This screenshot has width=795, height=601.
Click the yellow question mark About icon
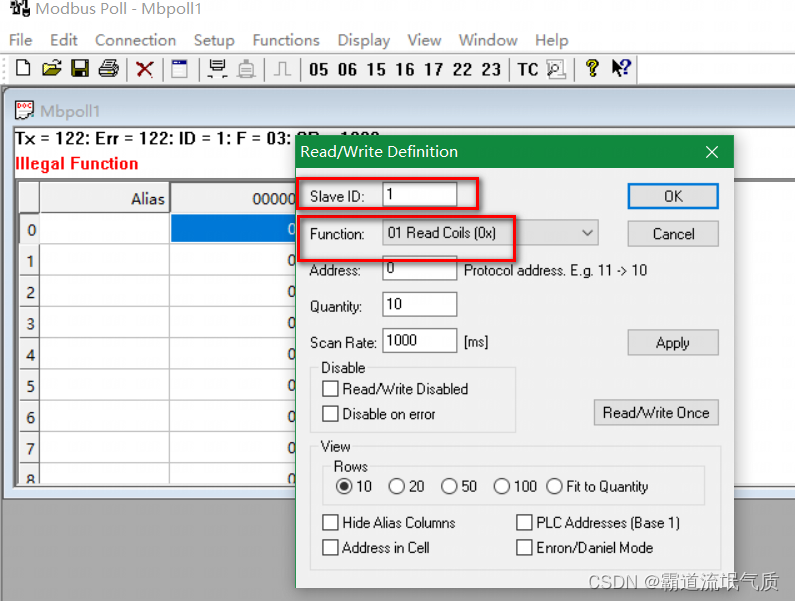click(x=592, y=68)
